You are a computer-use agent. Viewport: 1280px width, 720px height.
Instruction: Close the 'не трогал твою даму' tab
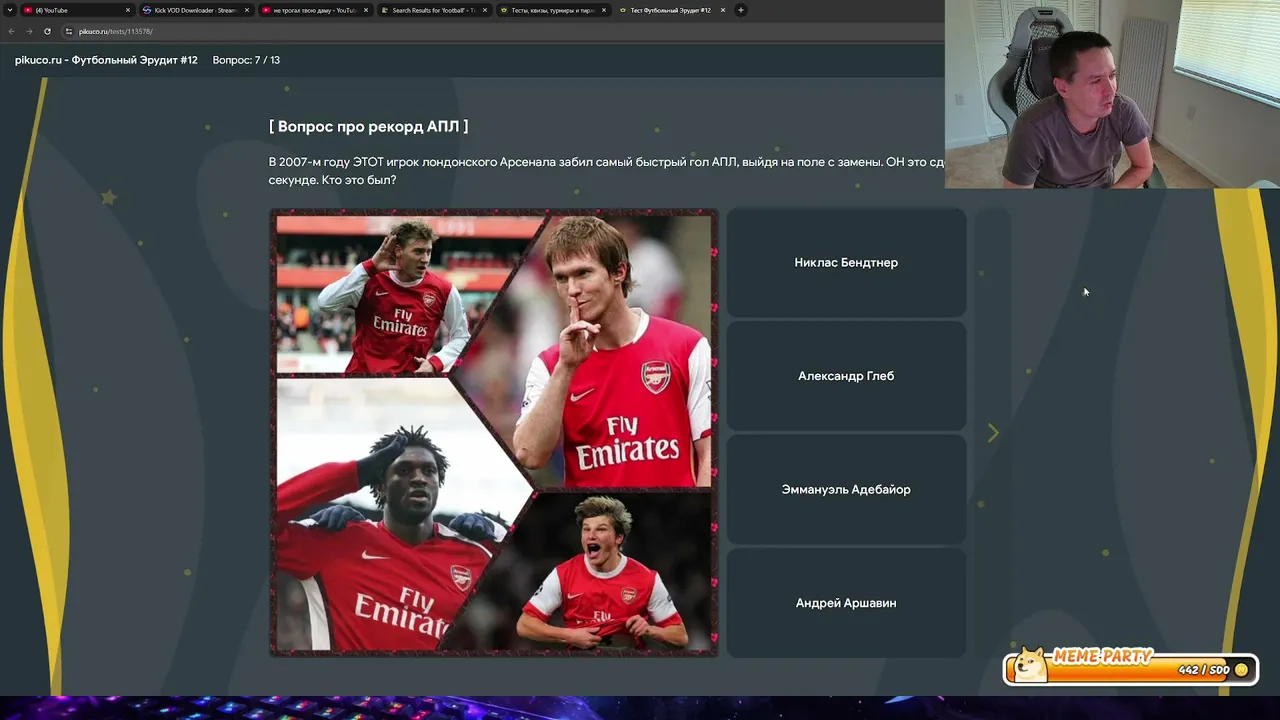366,10
